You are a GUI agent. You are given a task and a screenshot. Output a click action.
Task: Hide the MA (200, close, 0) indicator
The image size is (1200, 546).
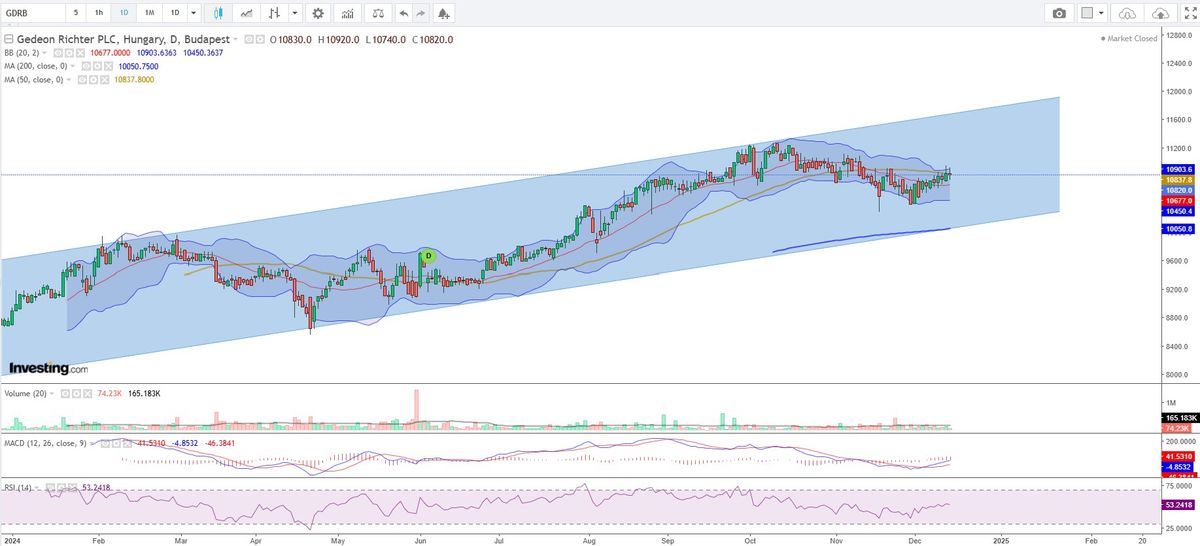86,66
